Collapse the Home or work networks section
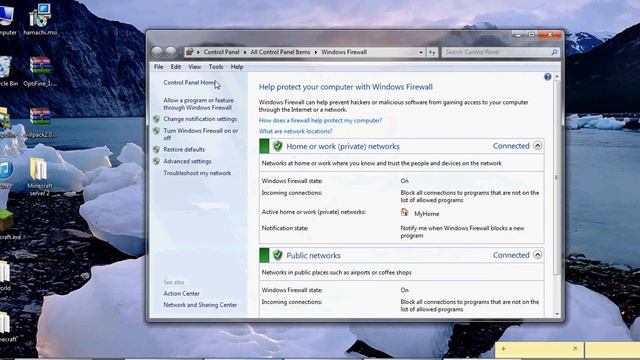Screen dimensions: 640x360 click(x=538, y=146)
